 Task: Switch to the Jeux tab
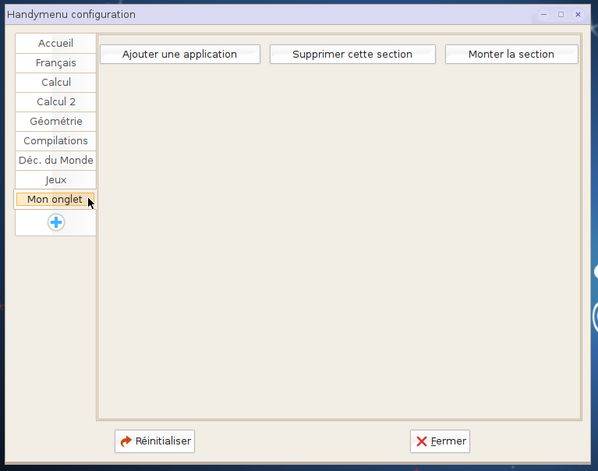(x=56, y=180)
